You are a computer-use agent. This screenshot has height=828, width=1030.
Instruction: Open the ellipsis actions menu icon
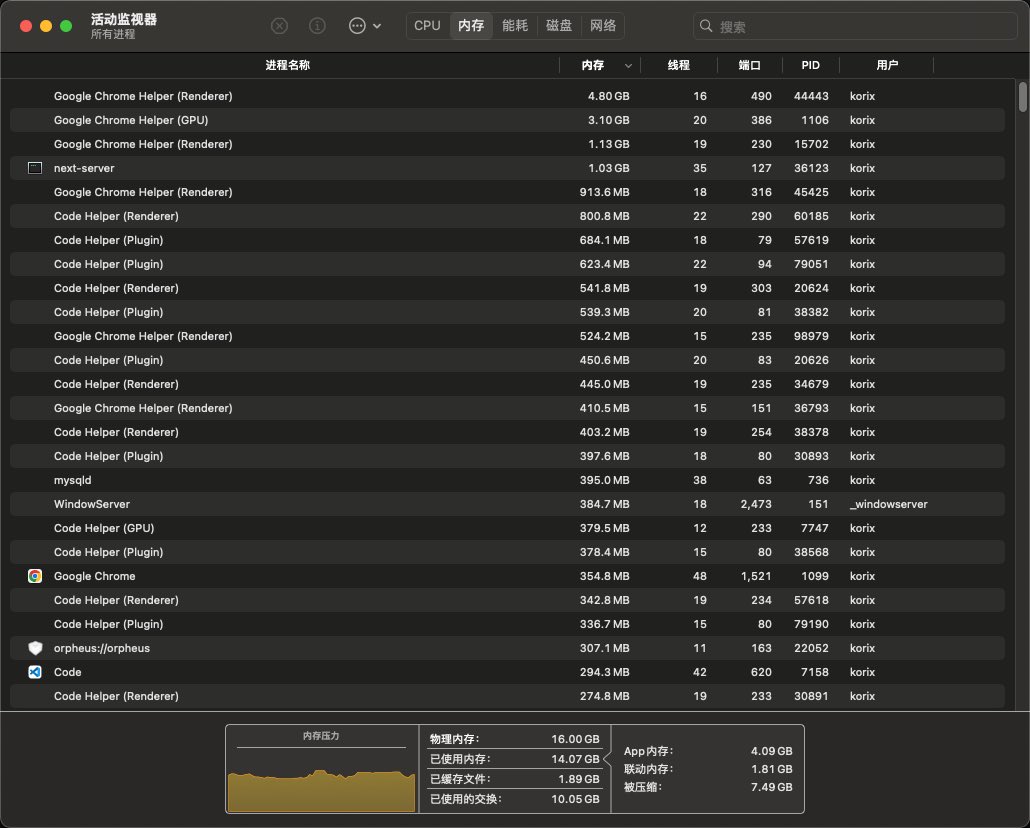357,26
